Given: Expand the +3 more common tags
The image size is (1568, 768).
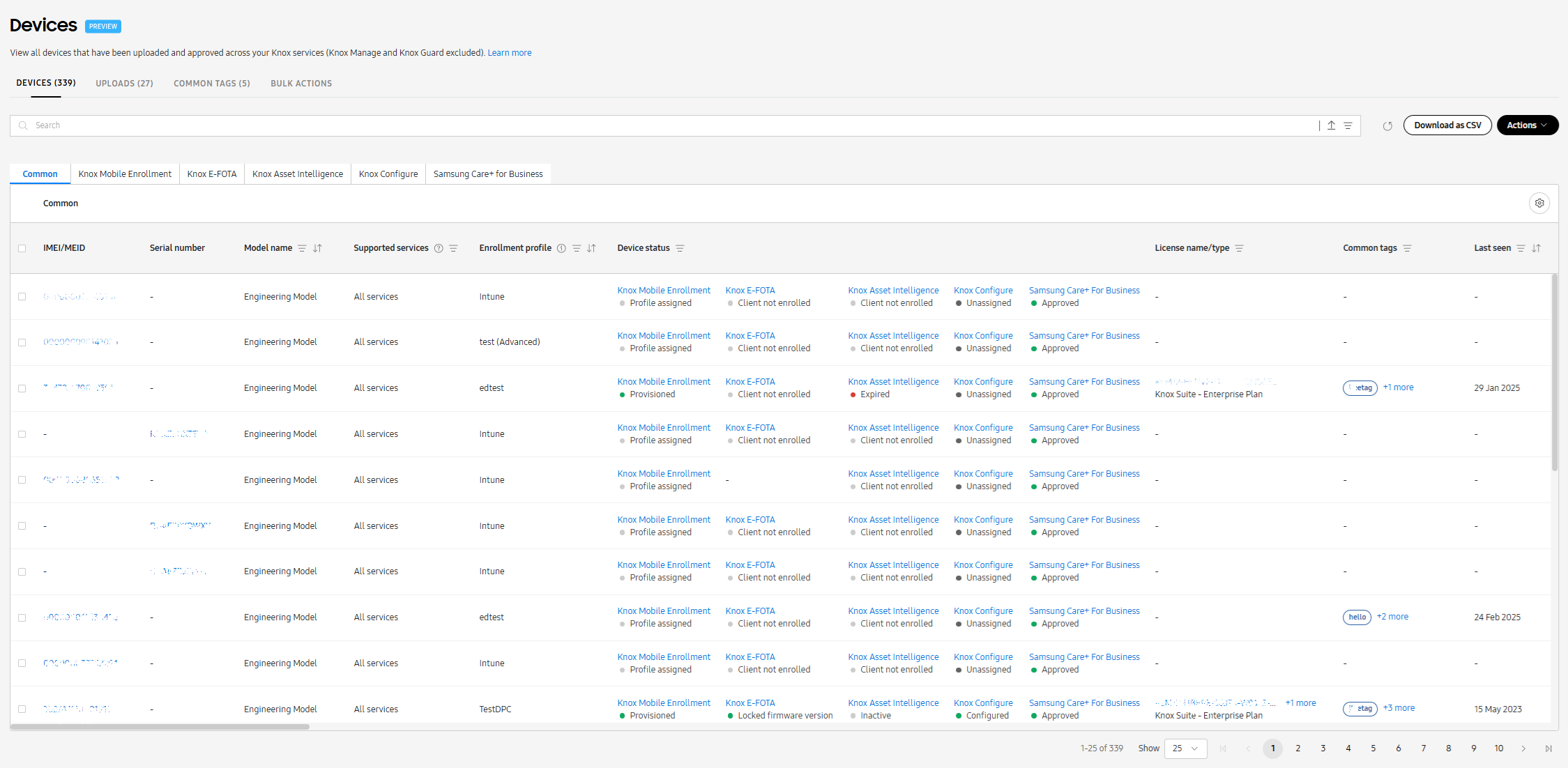Looking at the screenshot, I should [1399, 708].
